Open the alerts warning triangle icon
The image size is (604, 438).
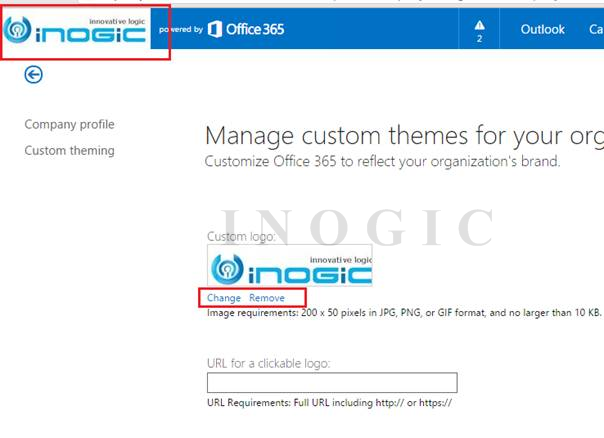click(479, 25)
